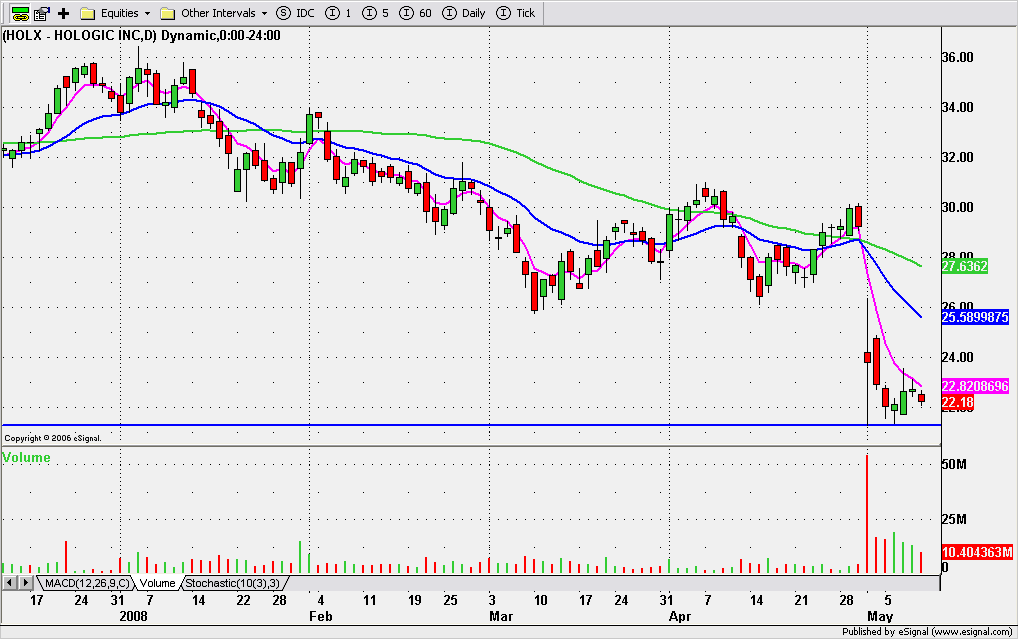
Task: Click the plus crosshair icon
Action: 64,13
